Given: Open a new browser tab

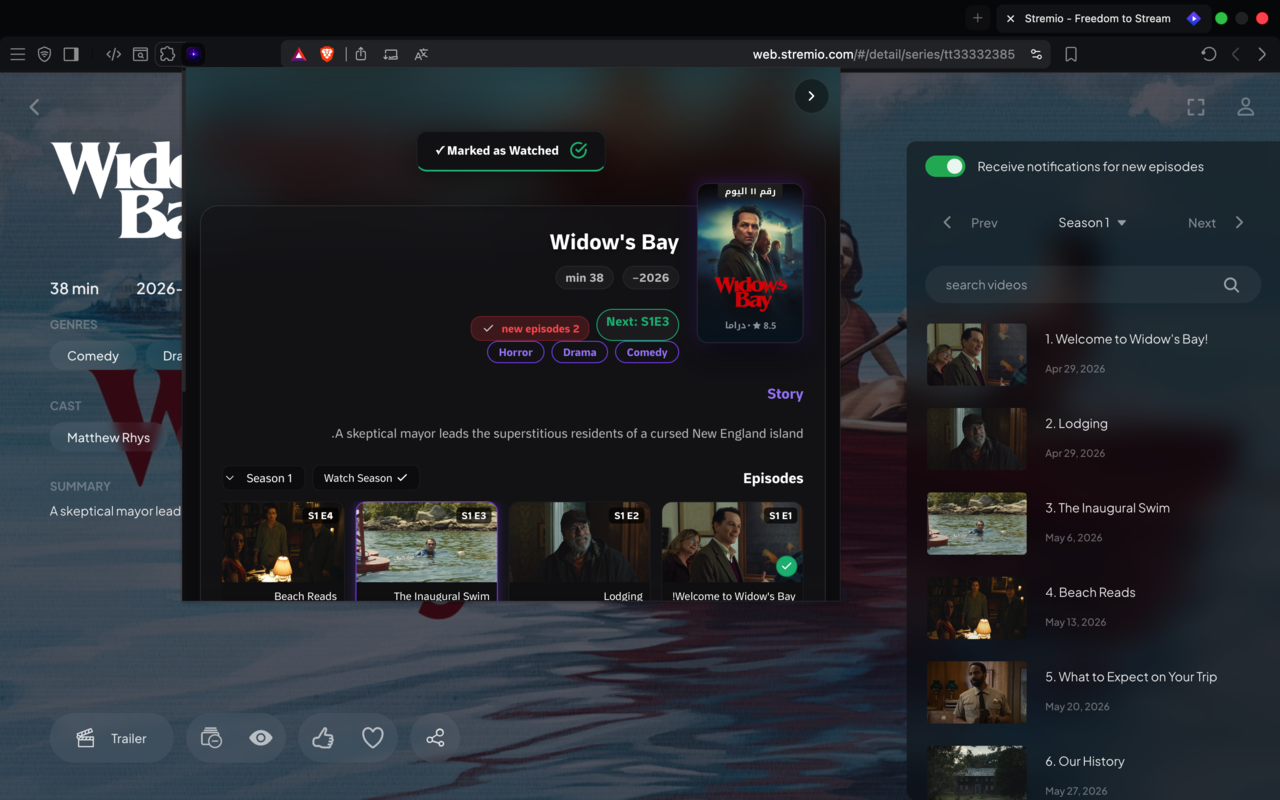Looking at the screenshot, I should 978,18.
